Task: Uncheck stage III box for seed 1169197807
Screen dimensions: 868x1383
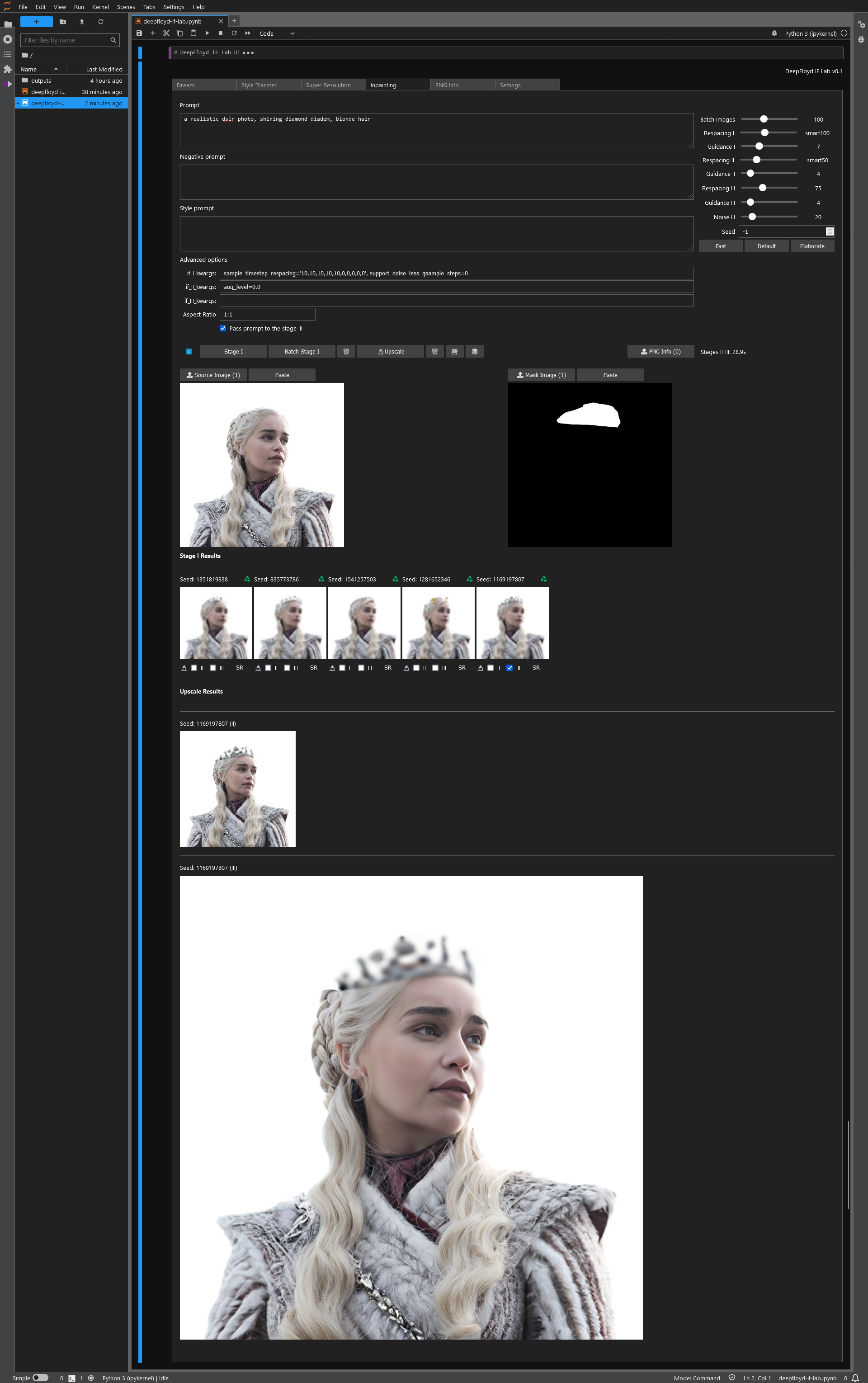Action: pyautogui.click(x=509, y=668)
